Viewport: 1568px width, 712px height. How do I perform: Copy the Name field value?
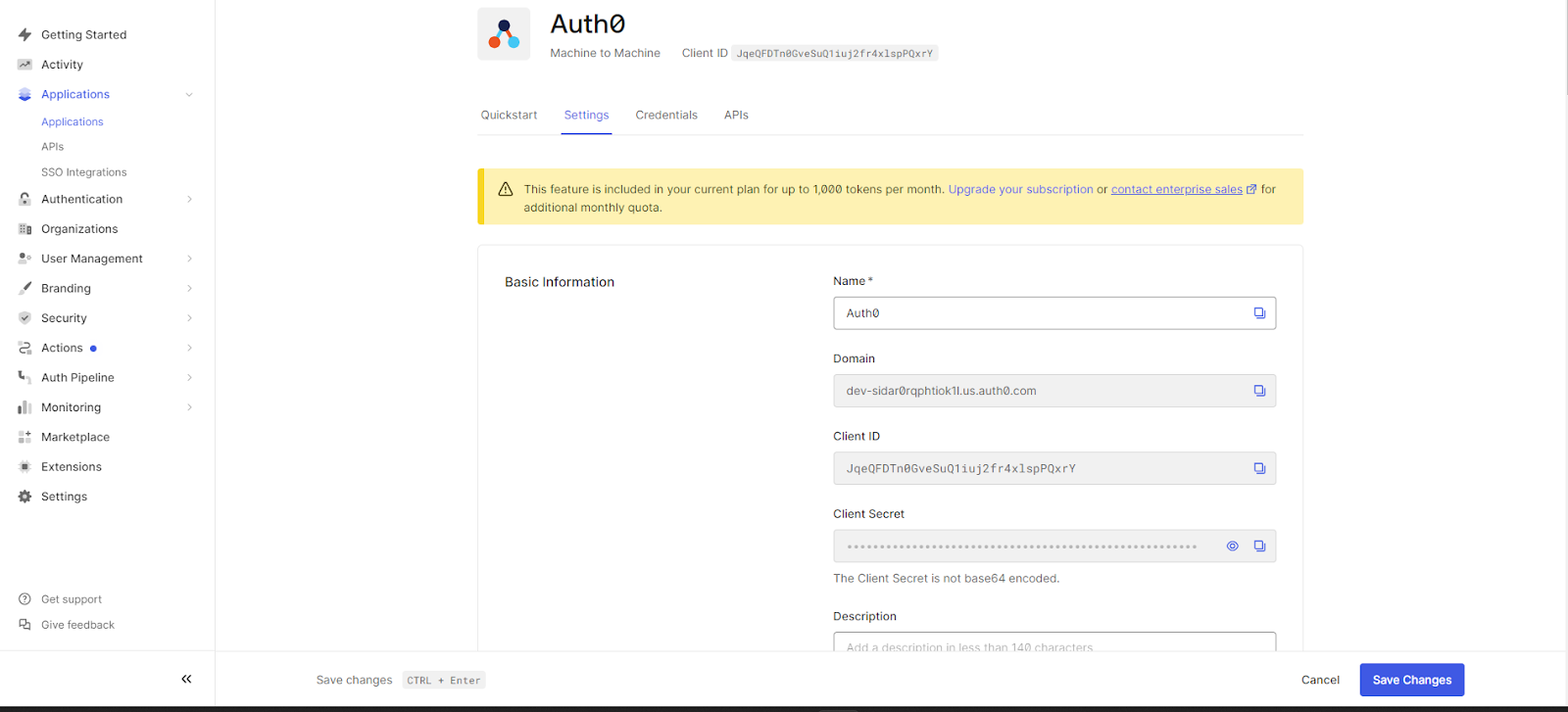(x=1259, y=313)
